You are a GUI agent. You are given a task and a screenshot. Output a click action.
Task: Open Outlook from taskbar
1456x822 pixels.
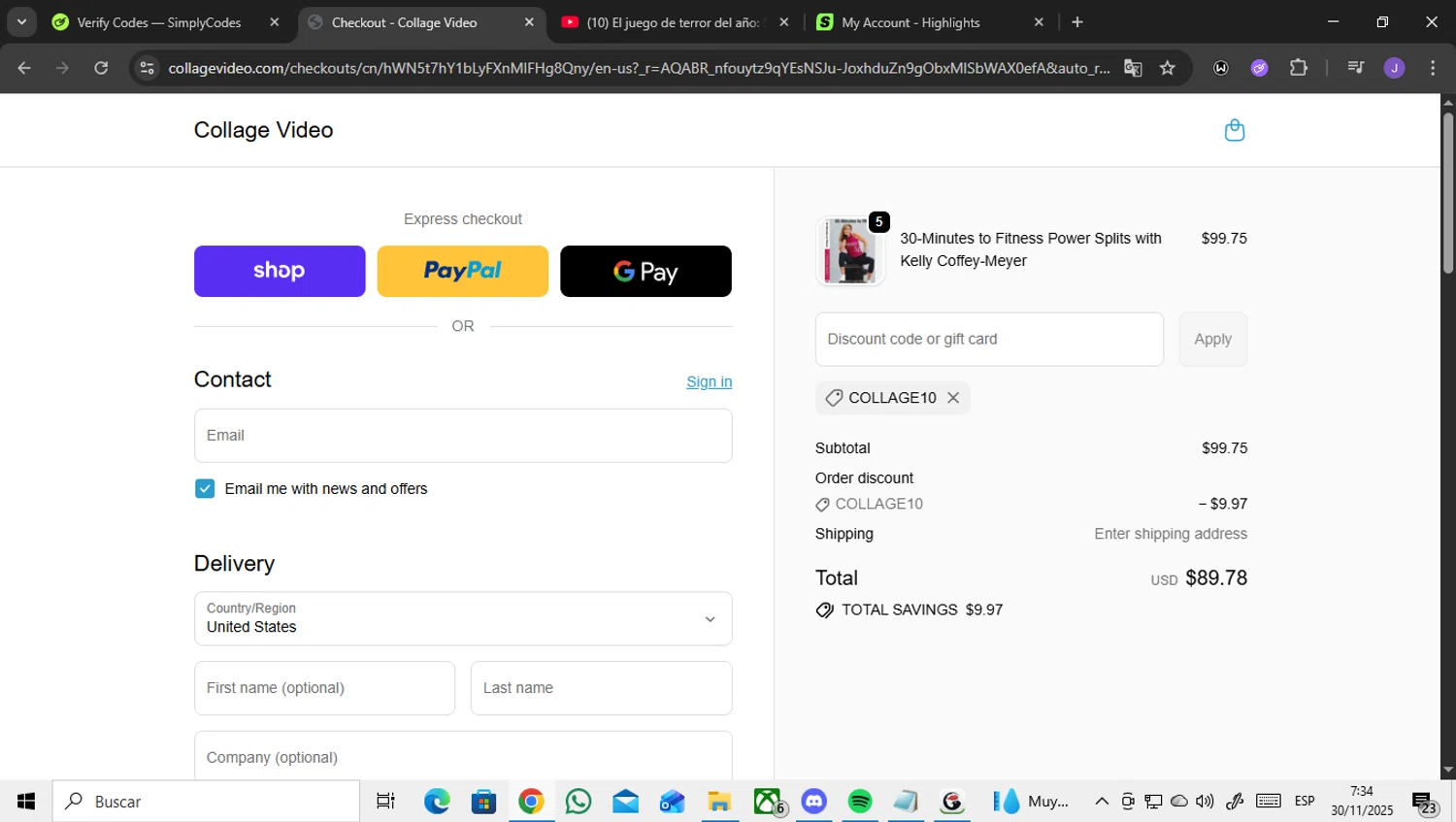673,802
